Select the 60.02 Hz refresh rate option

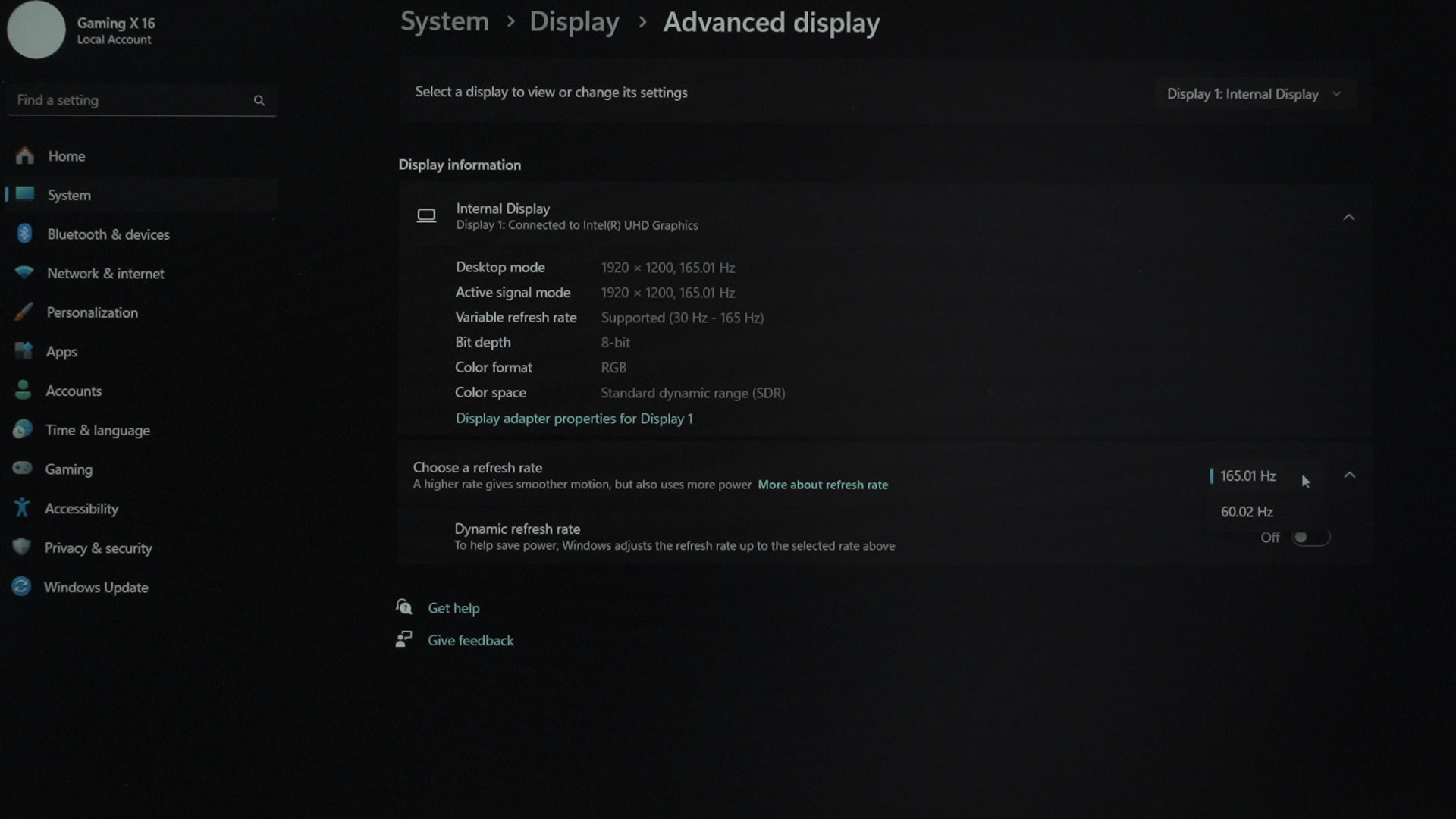(1246, 512)
